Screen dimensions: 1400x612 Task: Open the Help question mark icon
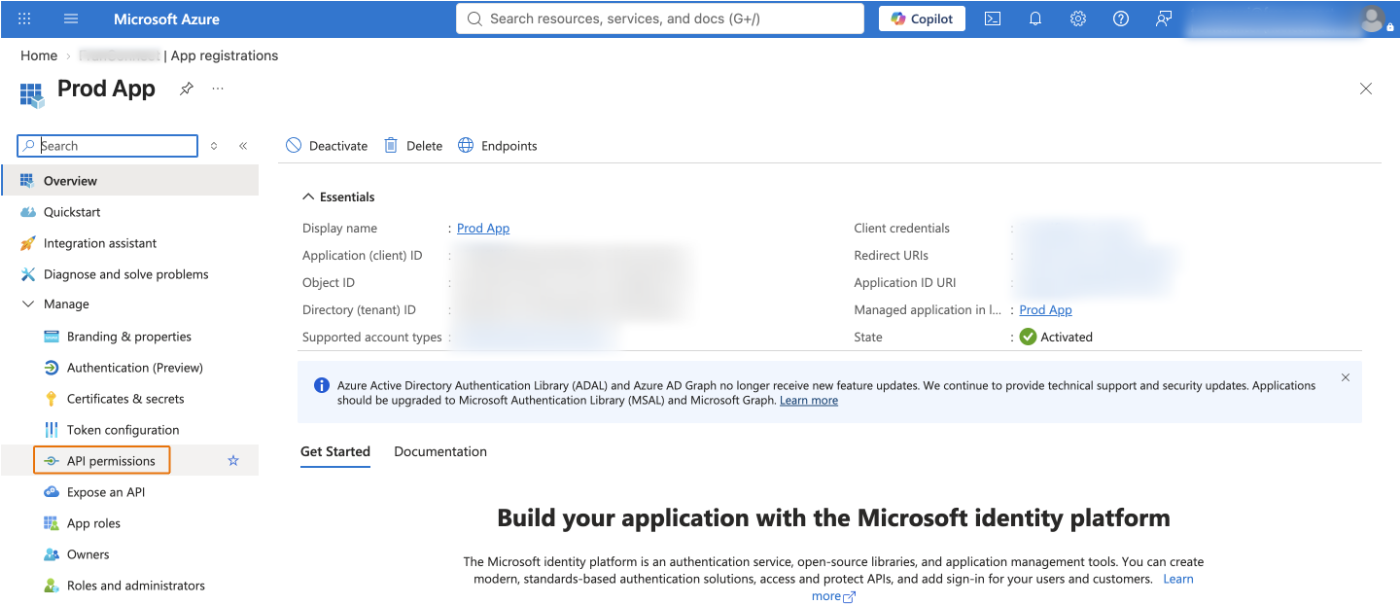click(1121, 19)
